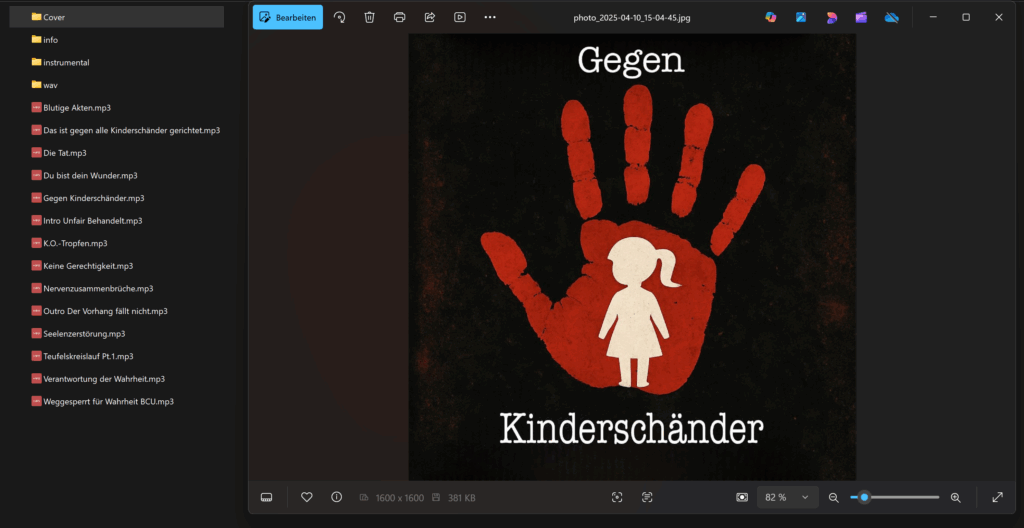Mark photo as favorite with heart icon
Screen dimensions: 1024x528
306,497
